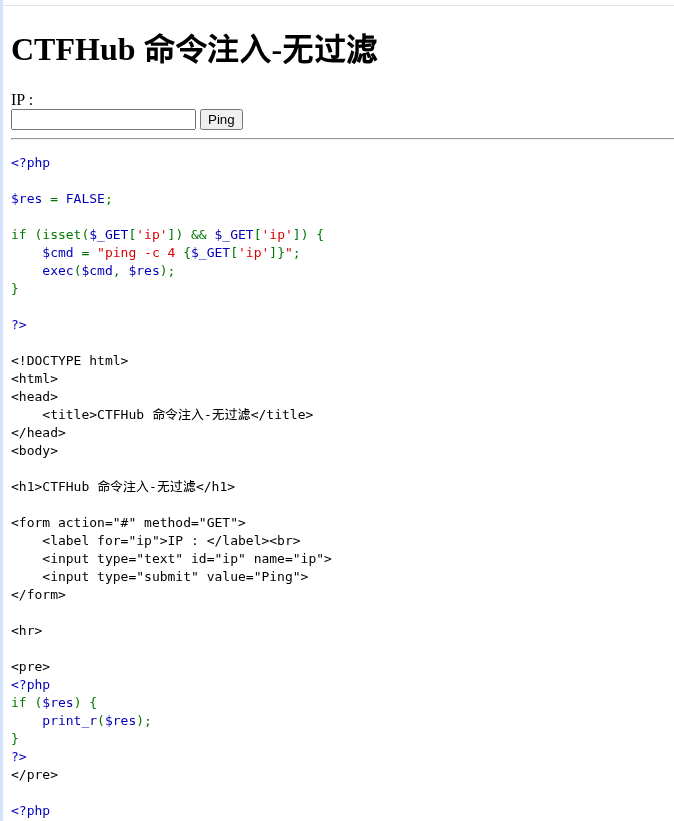Click the '<title>CTFHub' source line
The width and height of the screenshot is (674, 821).
[x=178, y=415]
